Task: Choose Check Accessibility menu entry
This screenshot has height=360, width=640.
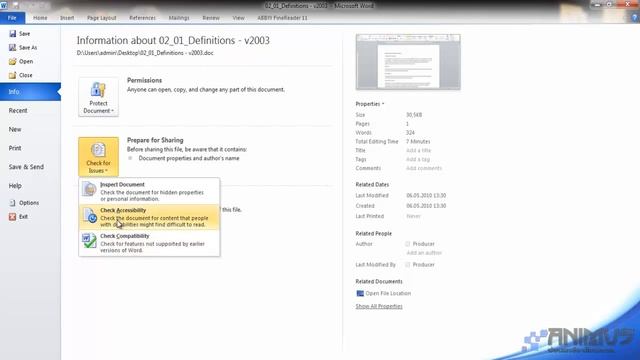Action: click(149, 217)
